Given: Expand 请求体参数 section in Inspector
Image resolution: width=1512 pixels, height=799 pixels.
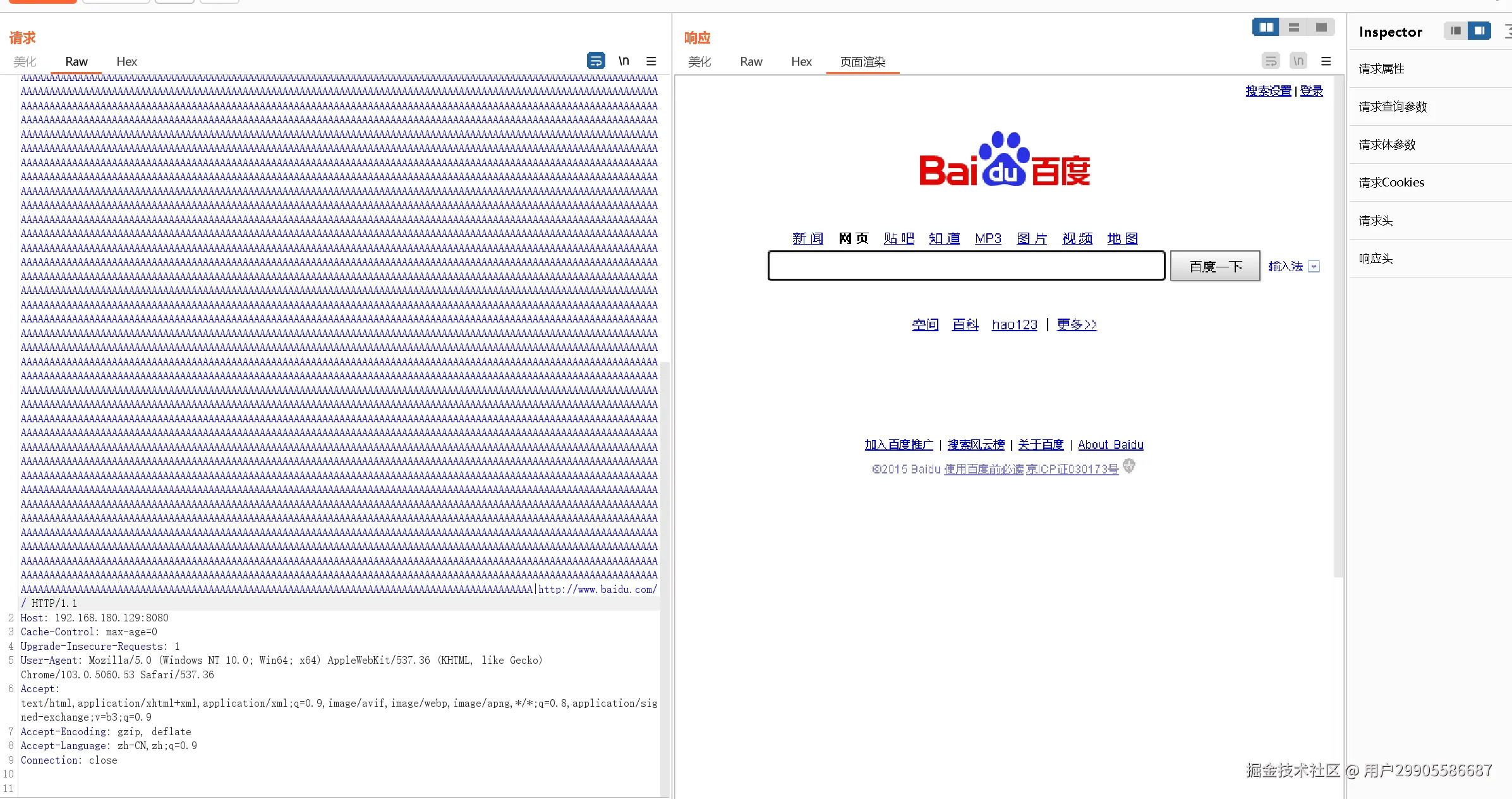Looking at the screenshot, I should pos(1430,144).
